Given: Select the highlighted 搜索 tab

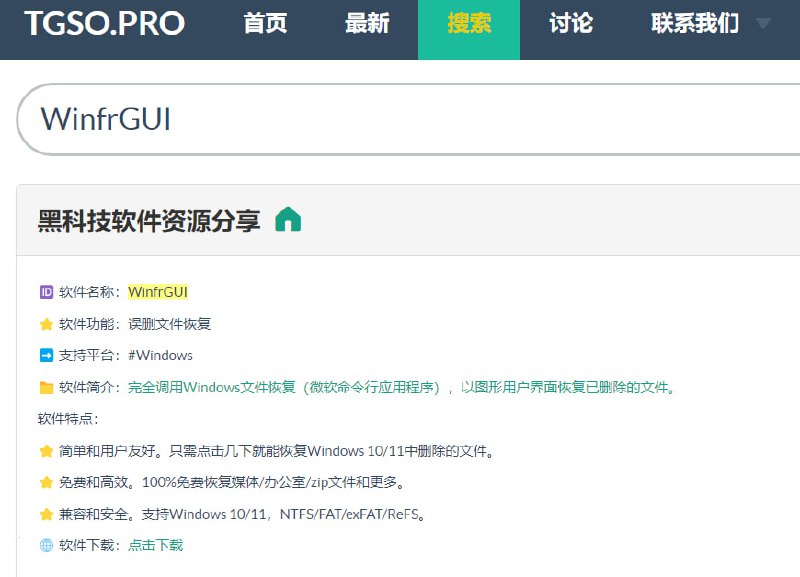Looking at the screenshot, I should click(470, 23).
